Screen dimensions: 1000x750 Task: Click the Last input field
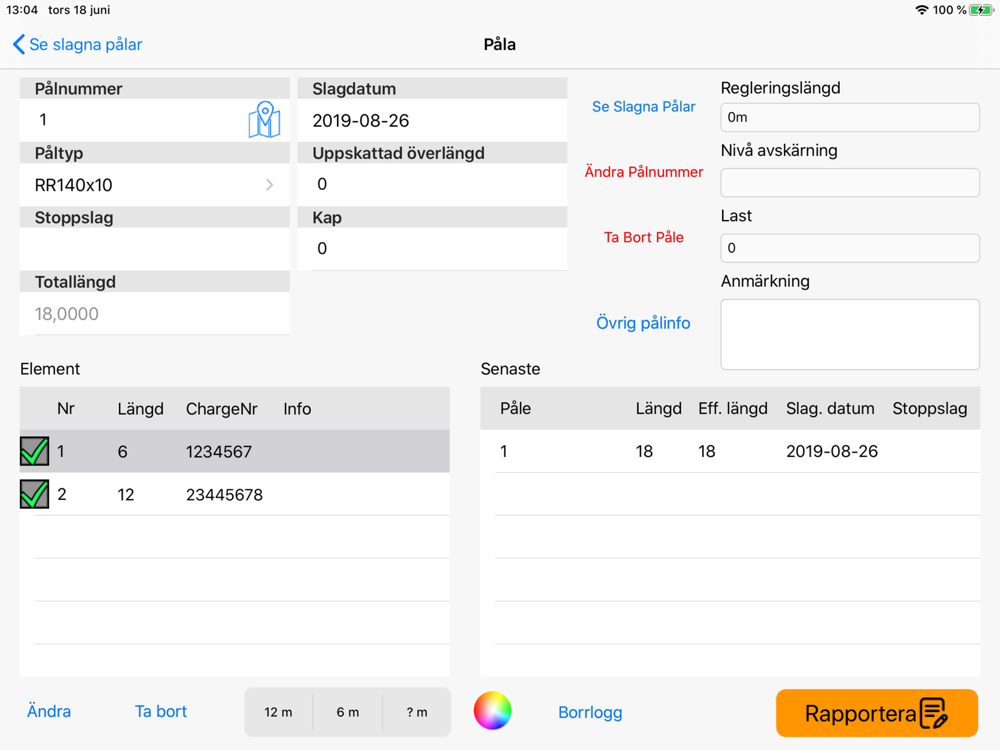849,248
